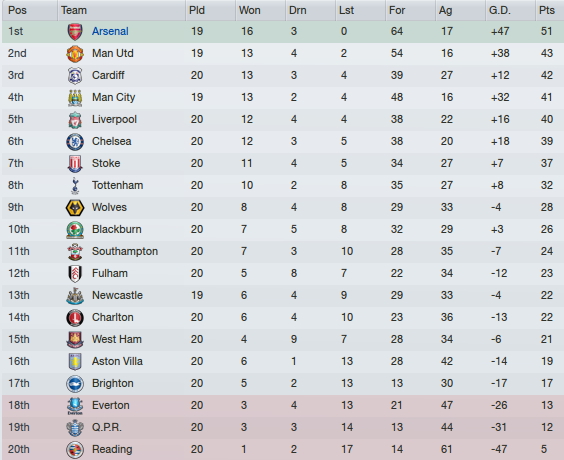Open Liverpool via its crest
This screenshot has height=460, width=564.
(75, 120)
